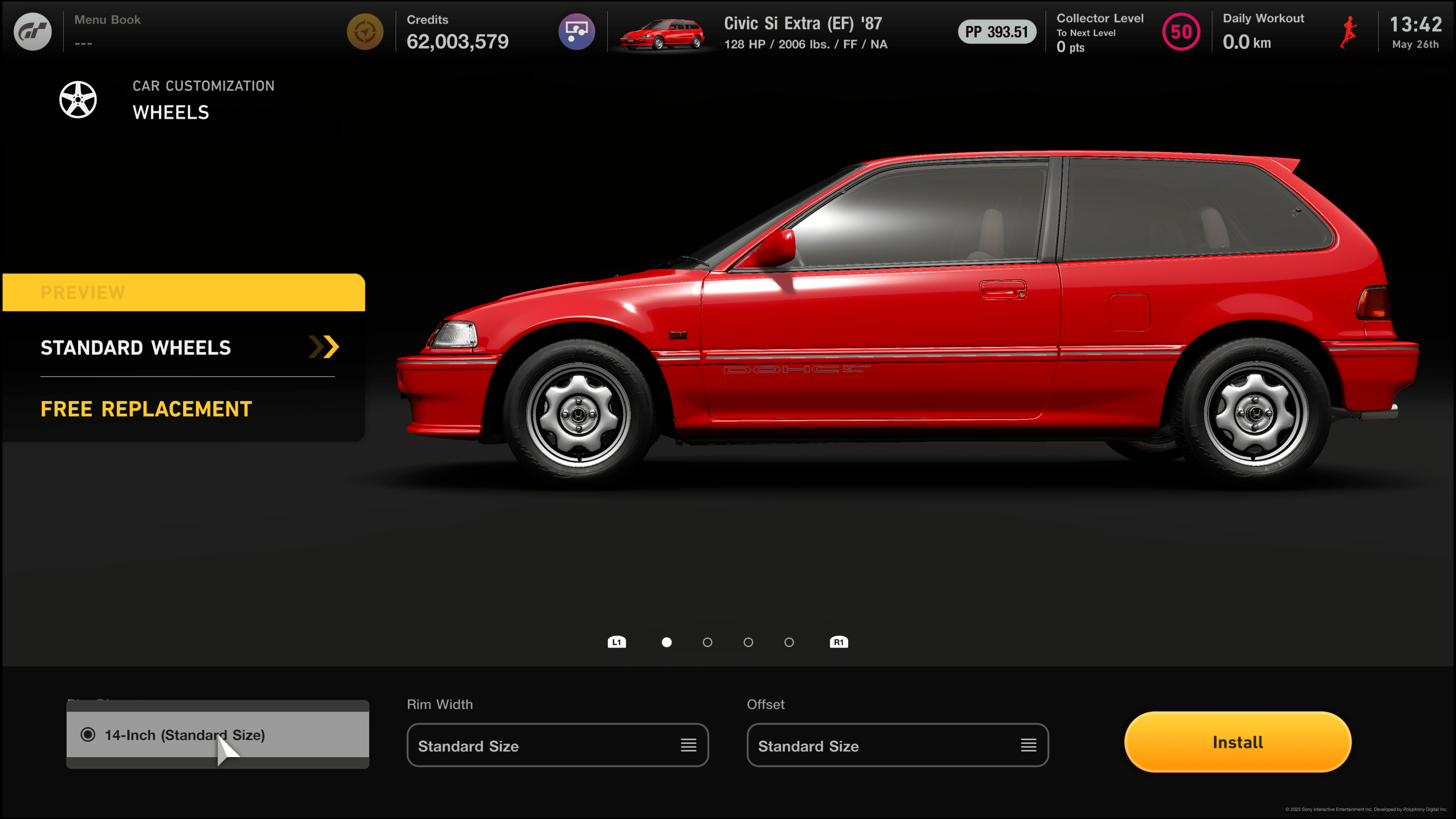Click the Rim Width list icon
The width and height of the screenshot is (1456, 819).
point(689,745)
